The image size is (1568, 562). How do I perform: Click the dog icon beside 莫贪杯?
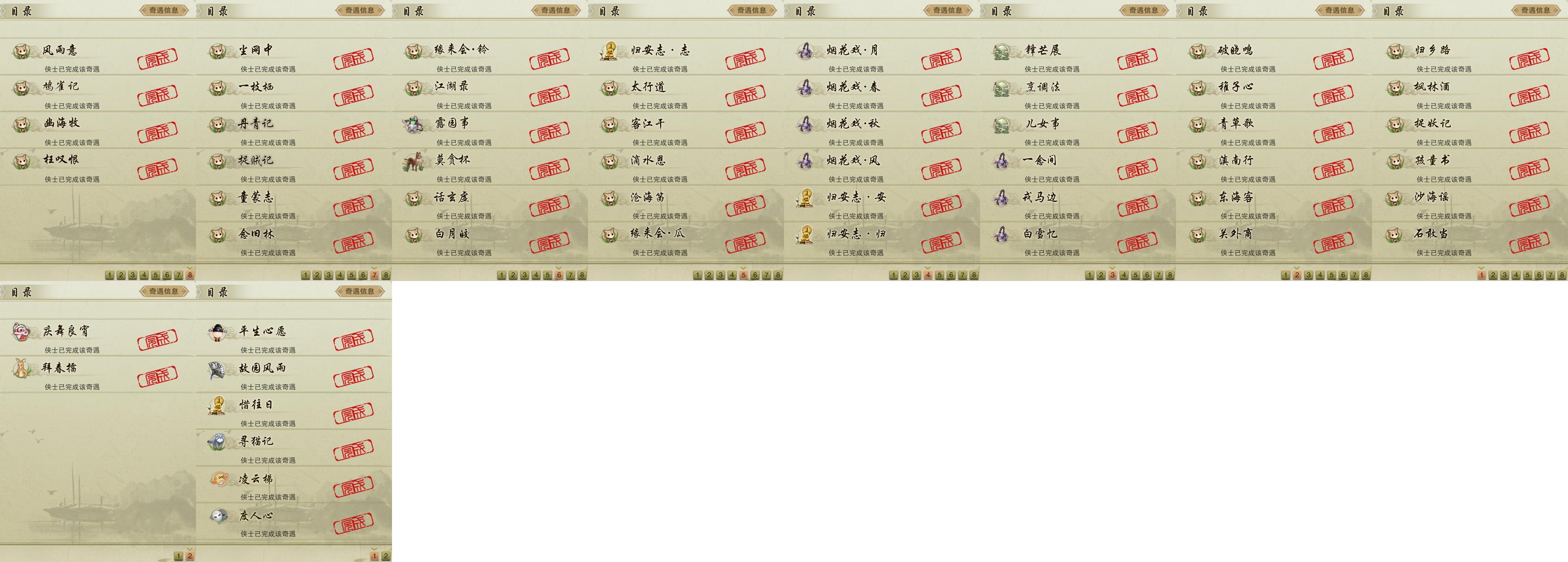pyautogui.click(x=414, y=161)
